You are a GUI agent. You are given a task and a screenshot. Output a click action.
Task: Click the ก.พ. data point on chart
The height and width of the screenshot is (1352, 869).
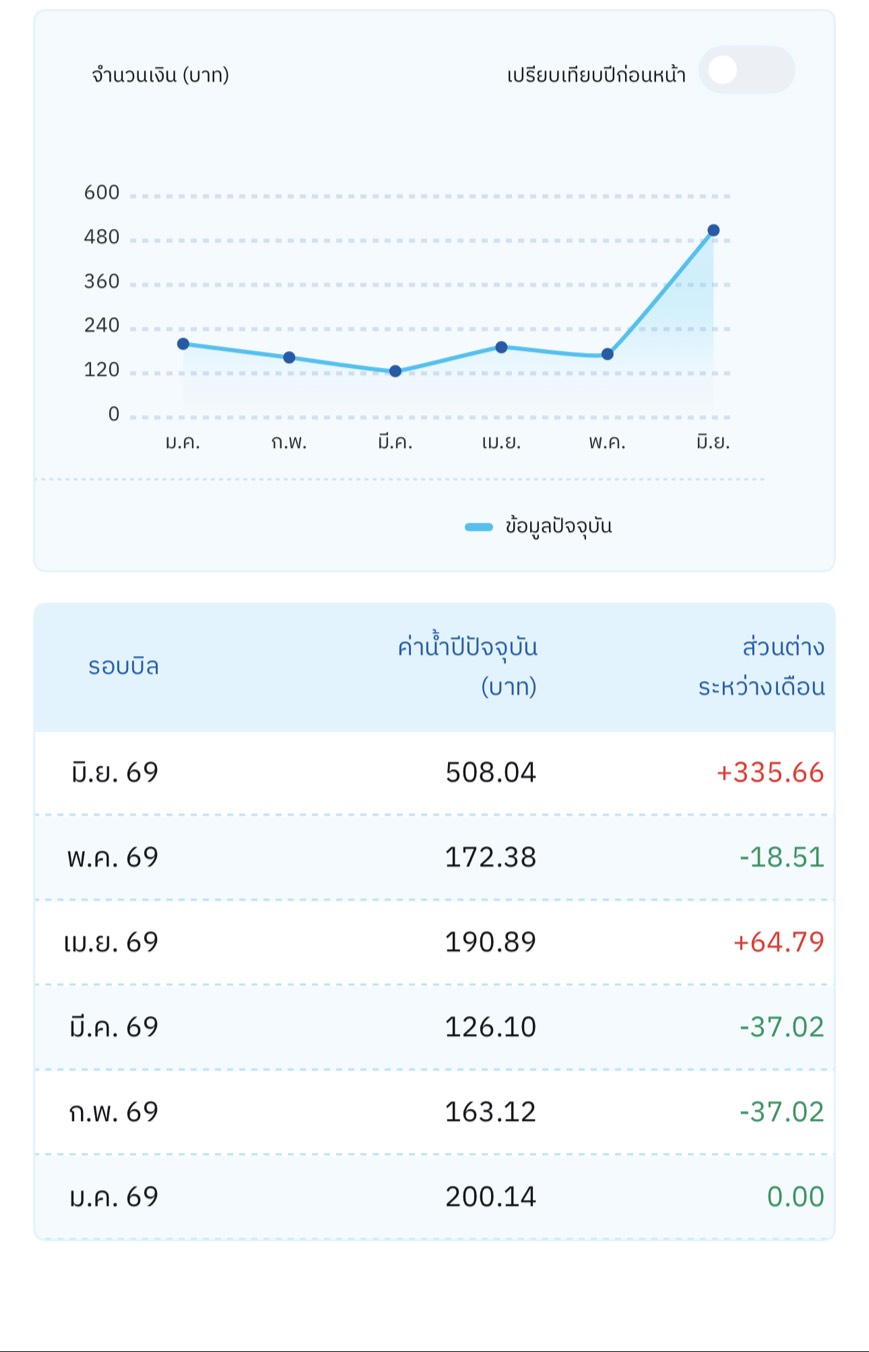point(289,357)
